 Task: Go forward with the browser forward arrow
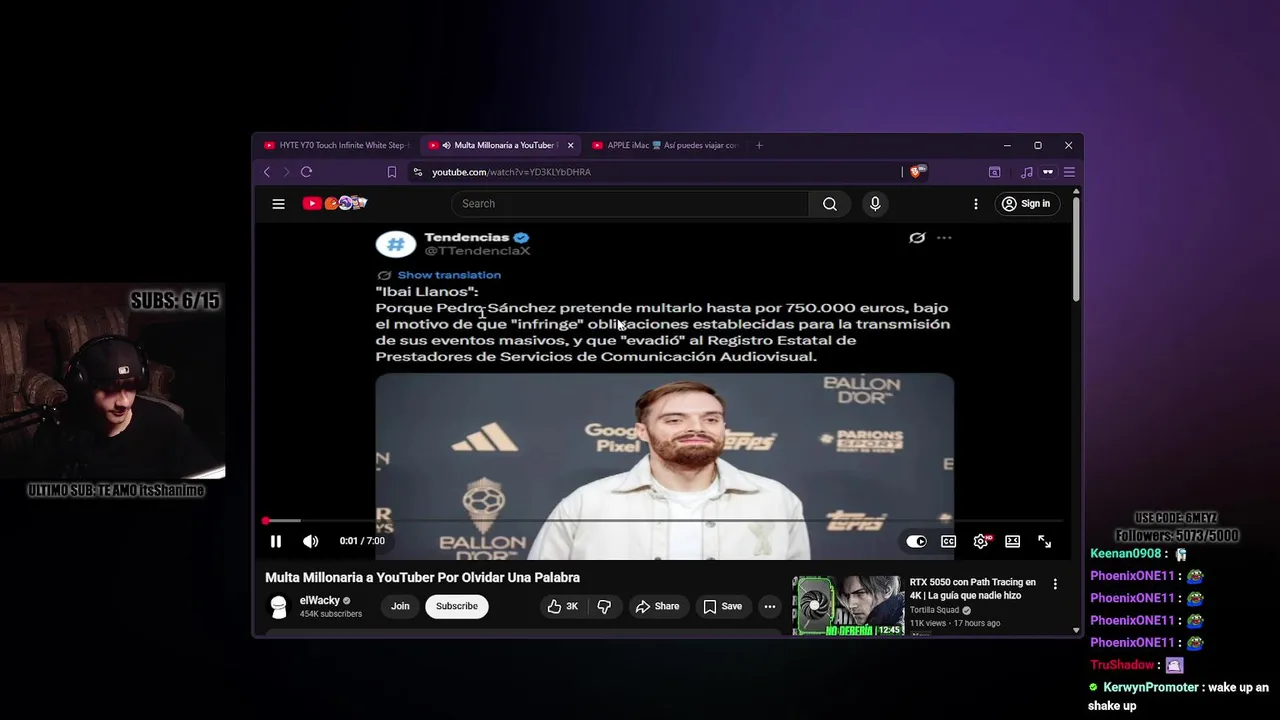coord(286,172)
